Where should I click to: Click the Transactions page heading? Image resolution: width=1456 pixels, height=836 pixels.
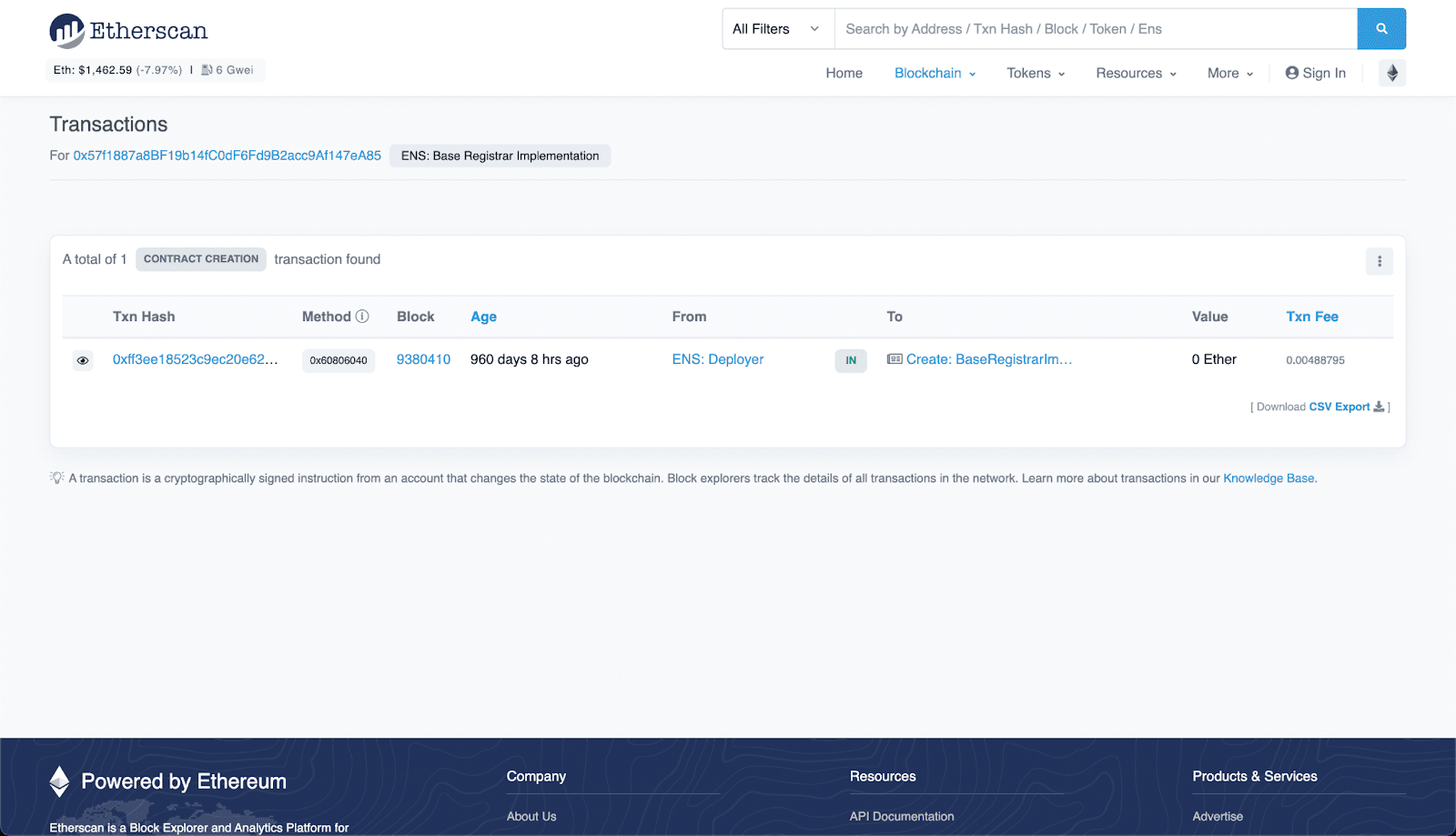108,125
